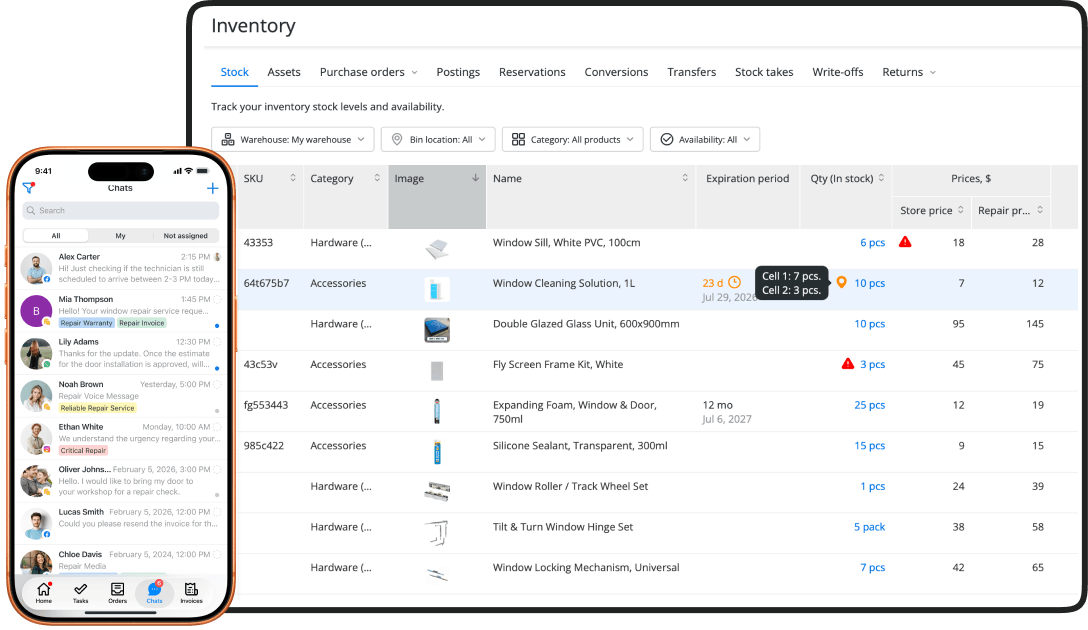Select the 'My' chats segment
The height and width of the screenshot is (630, 1088).
coord(121,236)
